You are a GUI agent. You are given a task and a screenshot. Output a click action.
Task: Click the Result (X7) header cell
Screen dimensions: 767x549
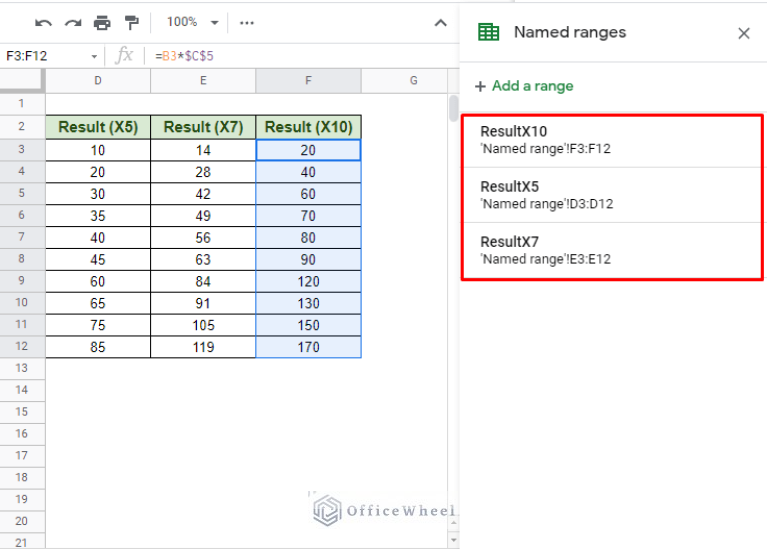[203, 127]
